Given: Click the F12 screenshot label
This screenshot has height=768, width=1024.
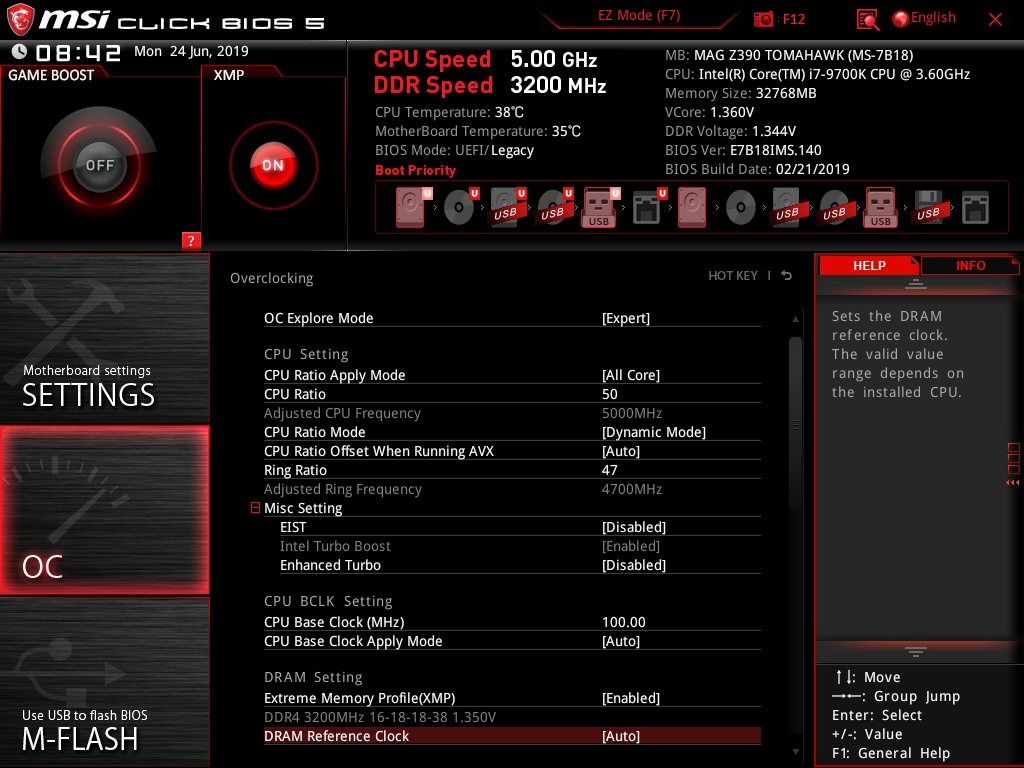Looking at the screenshot, I should pos(794,19).
